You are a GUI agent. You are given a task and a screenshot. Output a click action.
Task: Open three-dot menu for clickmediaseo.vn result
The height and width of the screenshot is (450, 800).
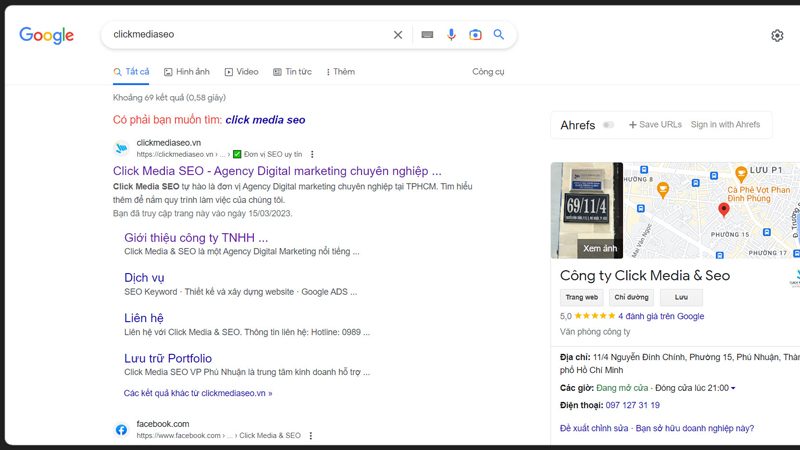point(312,154)
